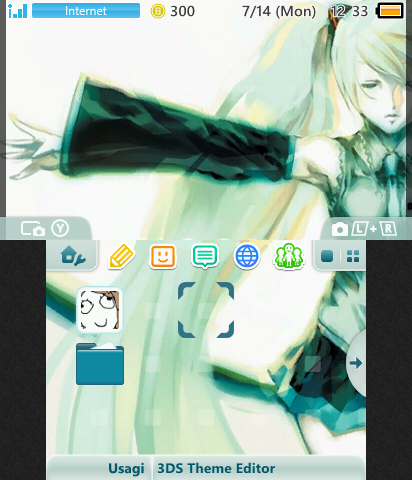Open Home Menu settings wrench icon

[x=73, y=256]
